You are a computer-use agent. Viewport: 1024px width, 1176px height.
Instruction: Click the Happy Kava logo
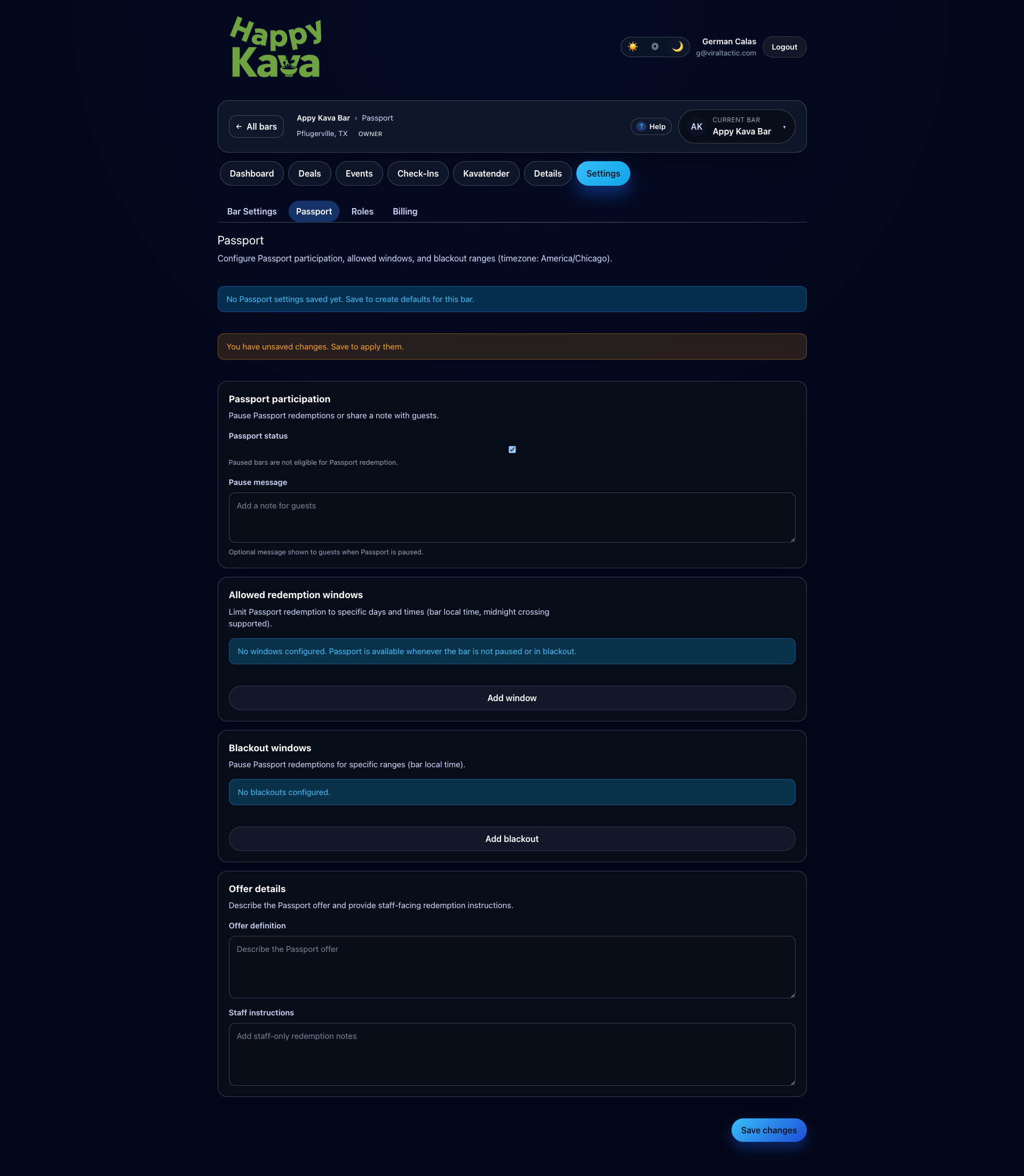point(276,47)
